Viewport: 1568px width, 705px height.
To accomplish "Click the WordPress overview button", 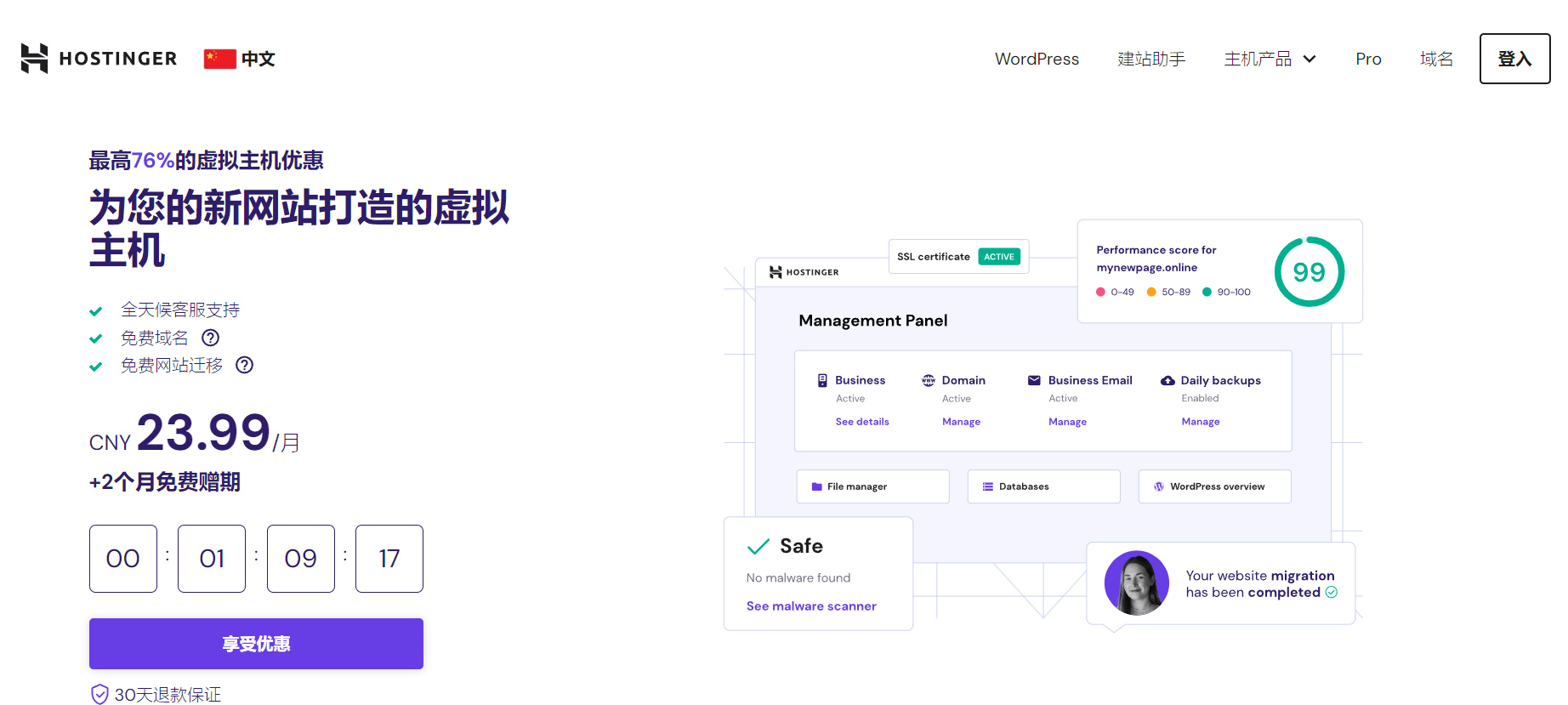I will [1214, 486].
